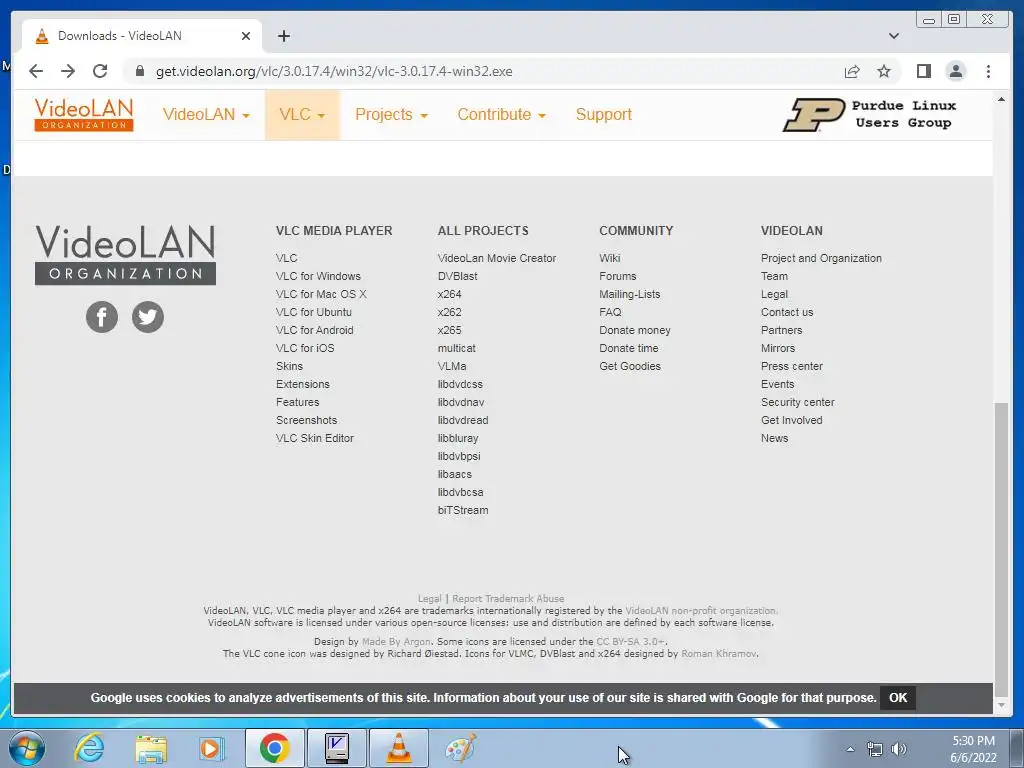This screenshot has height=768, width=1024.
Task: Click the Chrome profile avatar icon
Action: pyautogui.click(x=955, y=71)
